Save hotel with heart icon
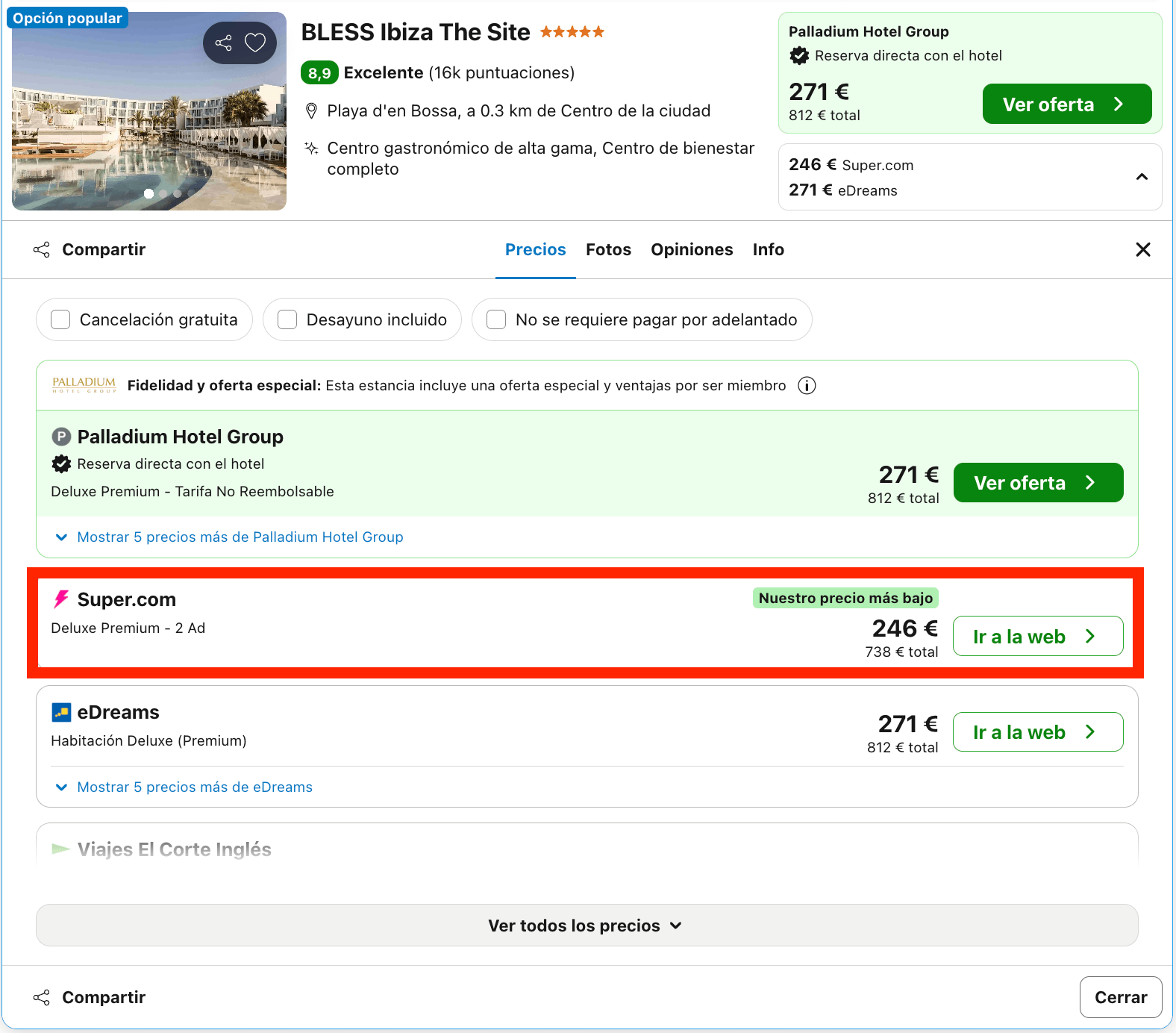 click(255, 43)
